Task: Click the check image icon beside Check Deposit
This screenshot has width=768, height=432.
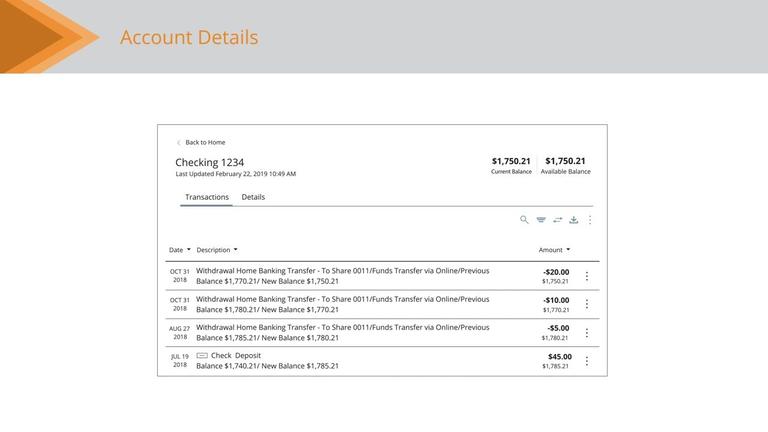Action: [x=202, y=356]
